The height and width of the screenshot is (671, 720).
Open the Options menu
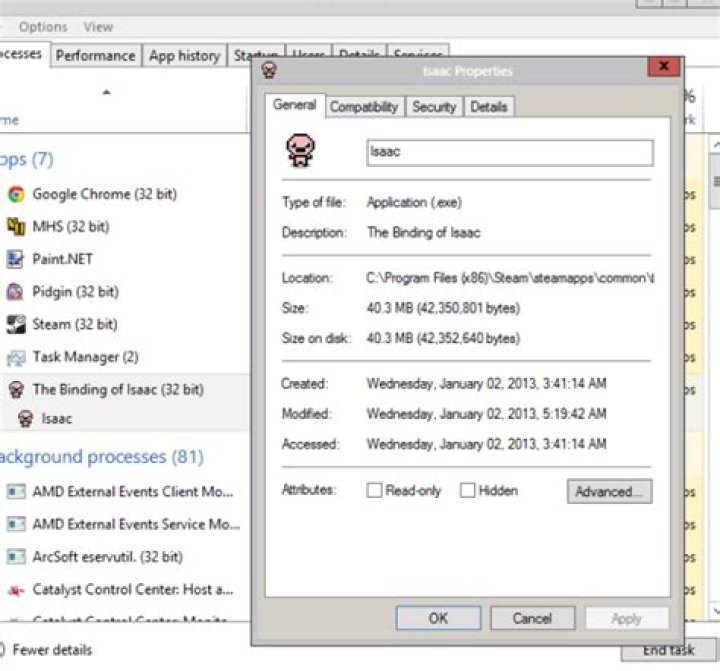43,27
